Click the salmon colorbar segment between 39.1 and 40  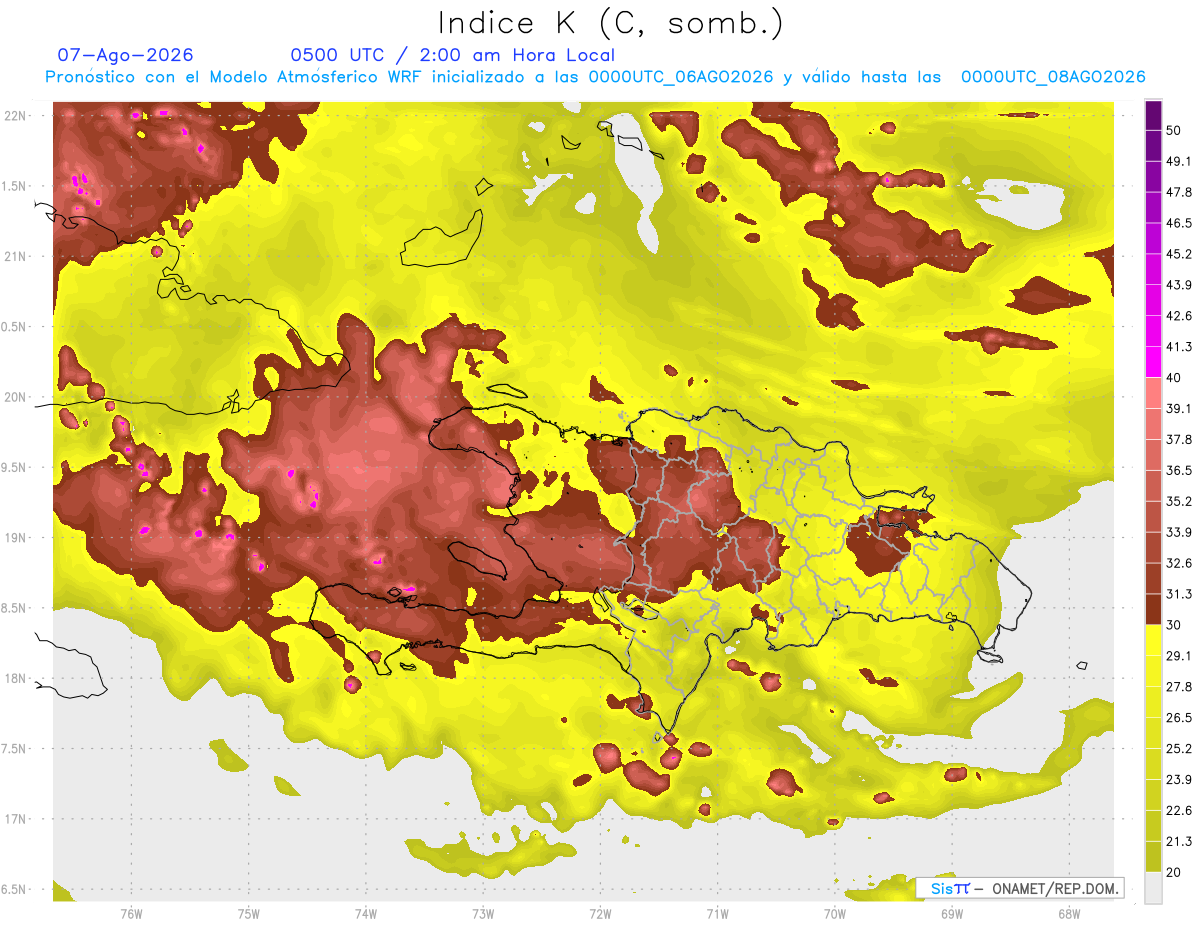[1153, 393]
